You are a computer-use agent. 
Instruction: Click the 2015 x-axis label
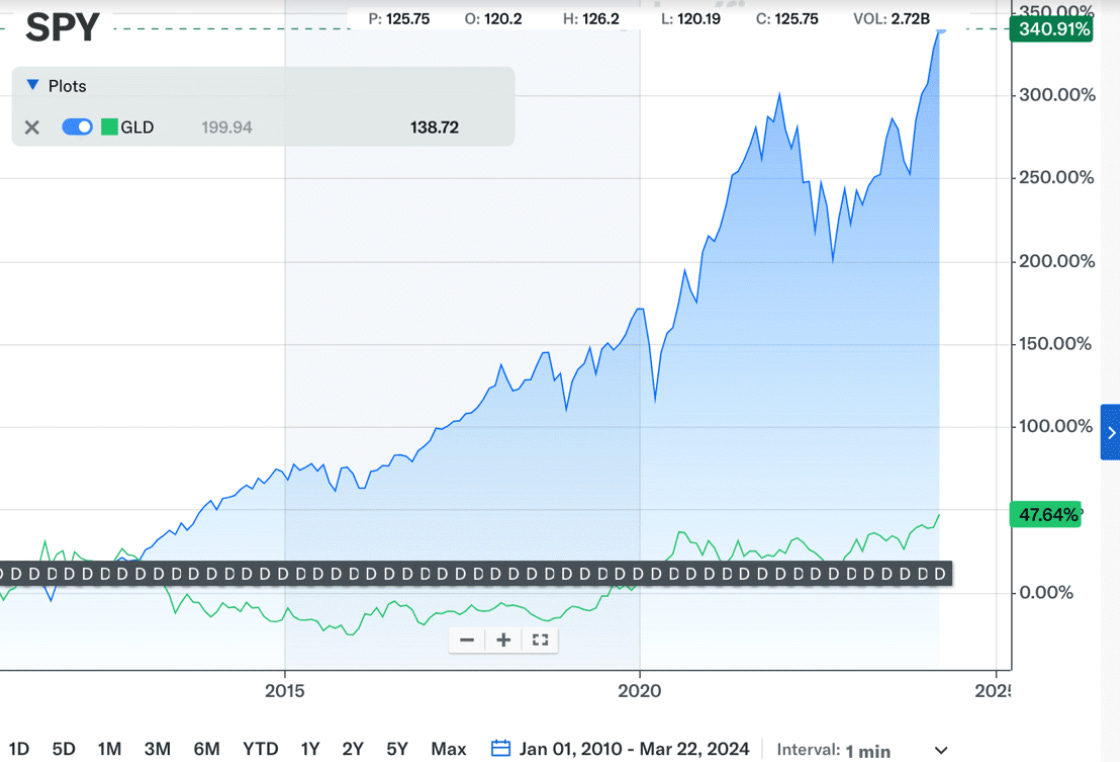point(284,691)
